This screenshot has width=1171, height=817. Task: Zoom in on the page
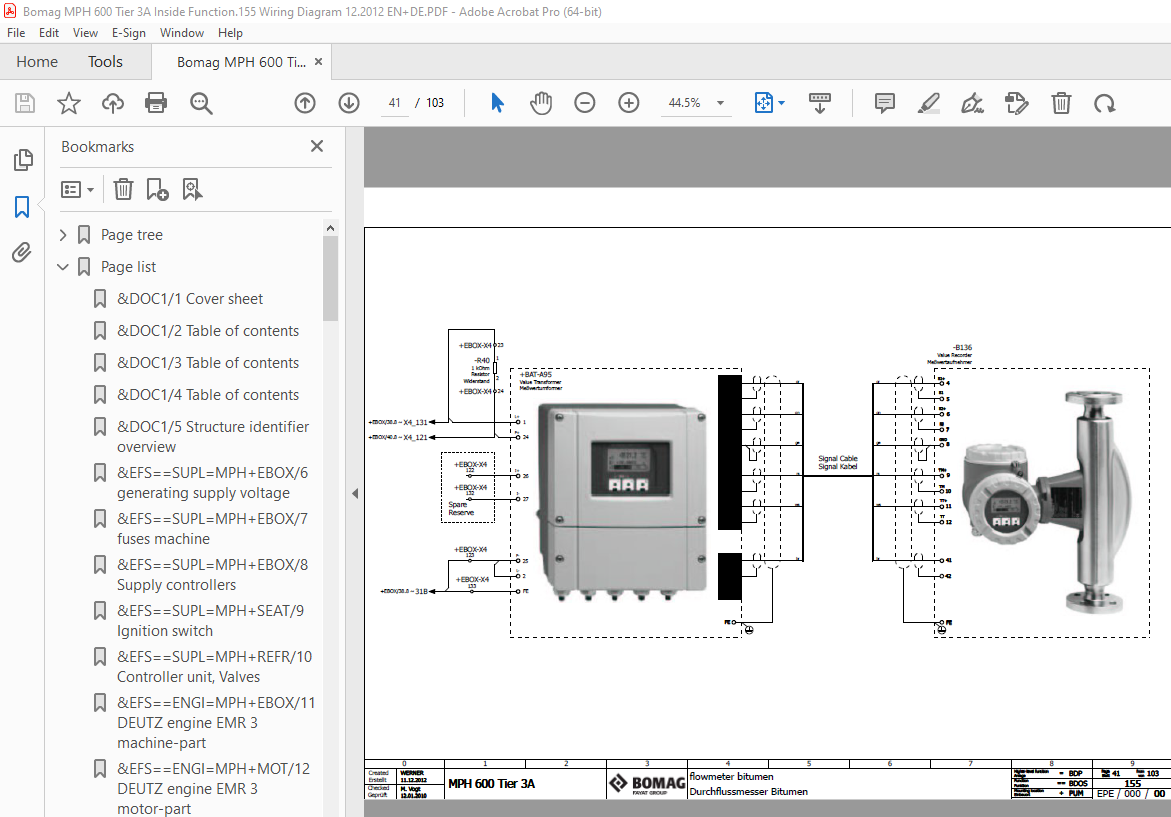click(629, 103)
